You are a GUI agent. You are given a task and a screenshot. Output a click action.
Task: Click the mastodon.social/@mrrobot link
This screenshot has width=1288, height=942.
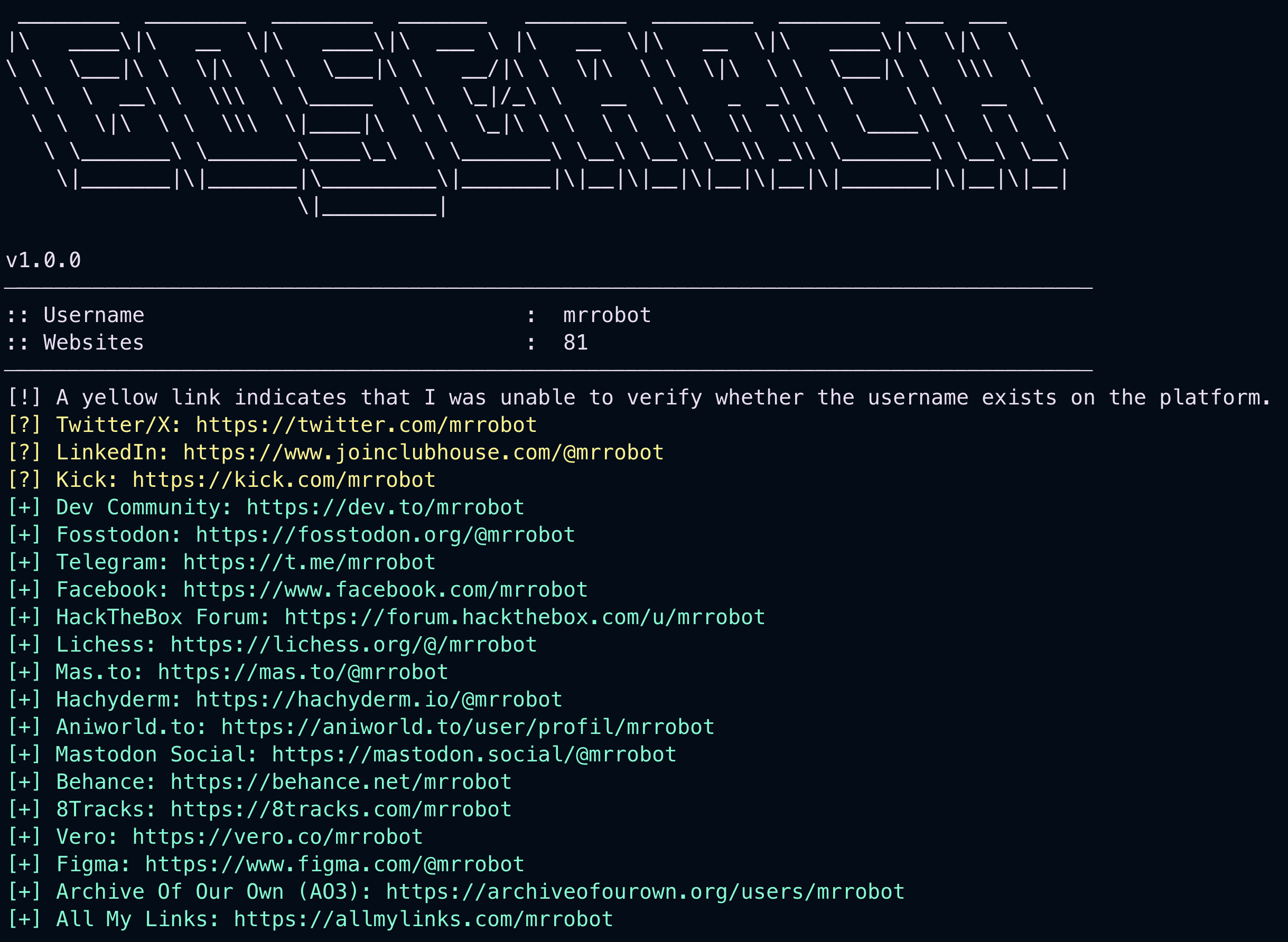(x=473, y=754)
